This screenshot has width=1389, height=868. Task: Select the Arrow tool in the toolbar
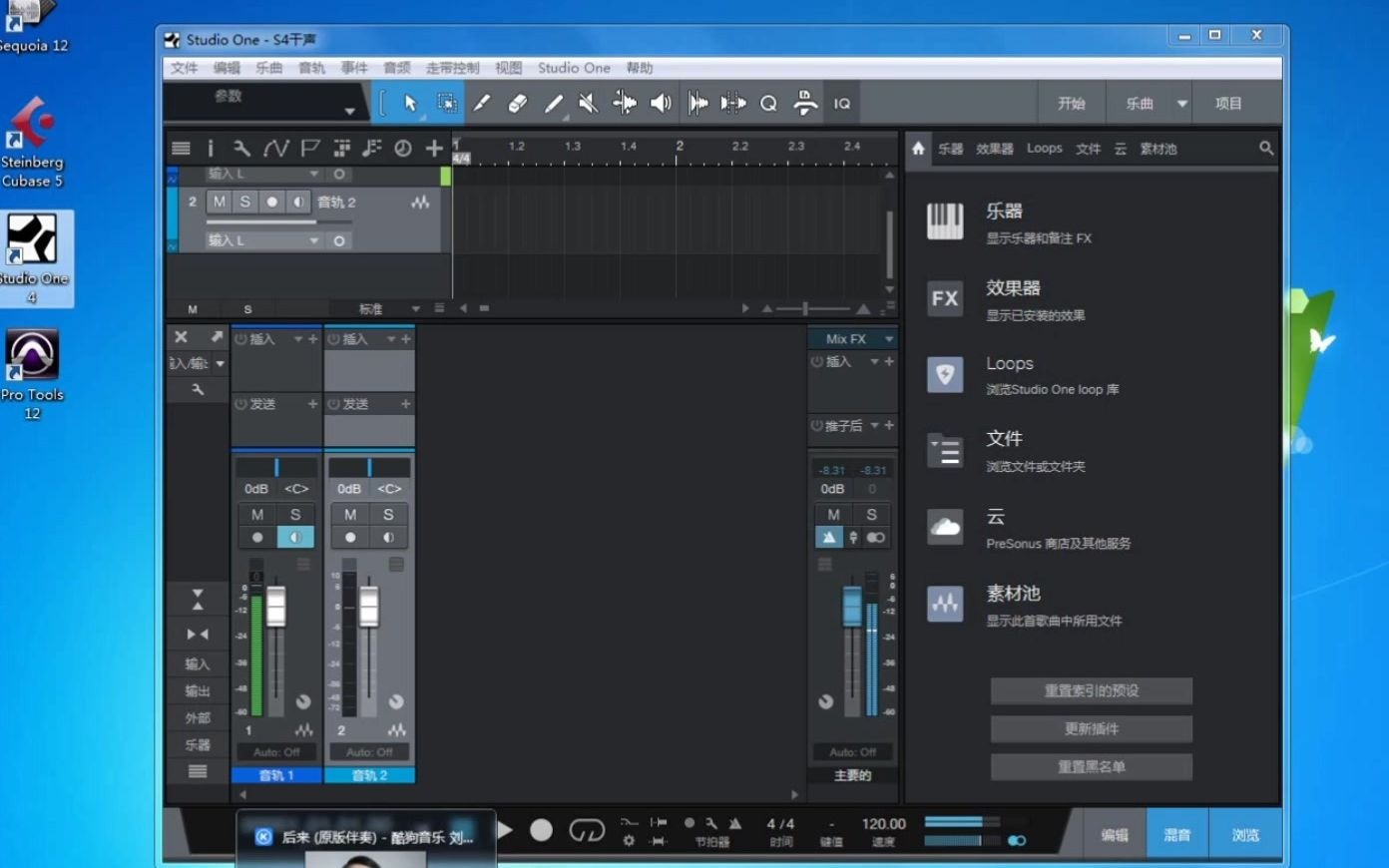click(409, 103)
